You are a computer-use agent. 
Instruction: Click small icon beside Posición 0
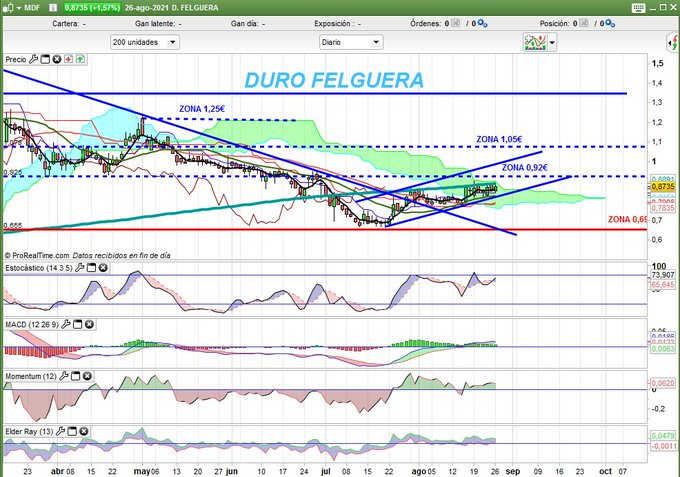[584, 23]
